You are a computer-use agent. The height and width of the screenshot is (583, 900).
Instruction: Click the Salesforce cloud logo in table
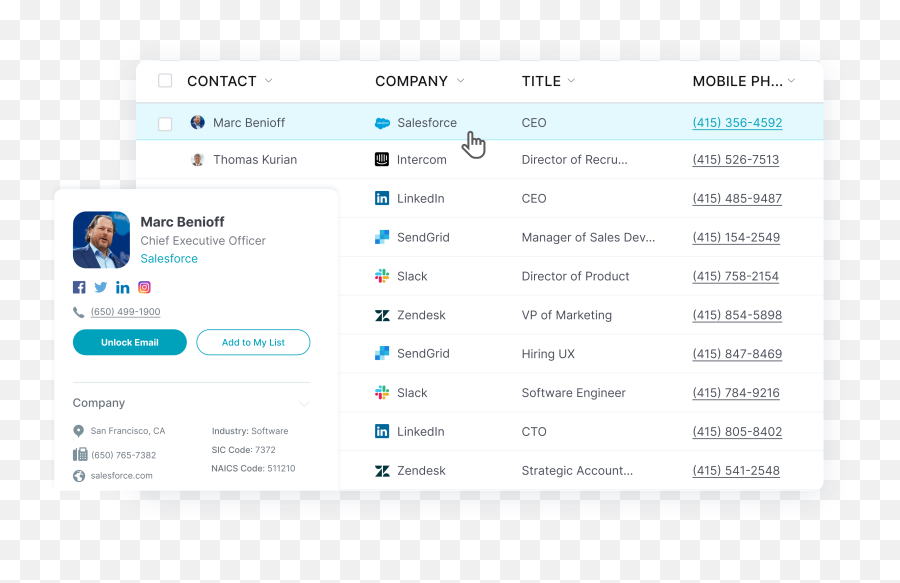click(x=382, y=123)
